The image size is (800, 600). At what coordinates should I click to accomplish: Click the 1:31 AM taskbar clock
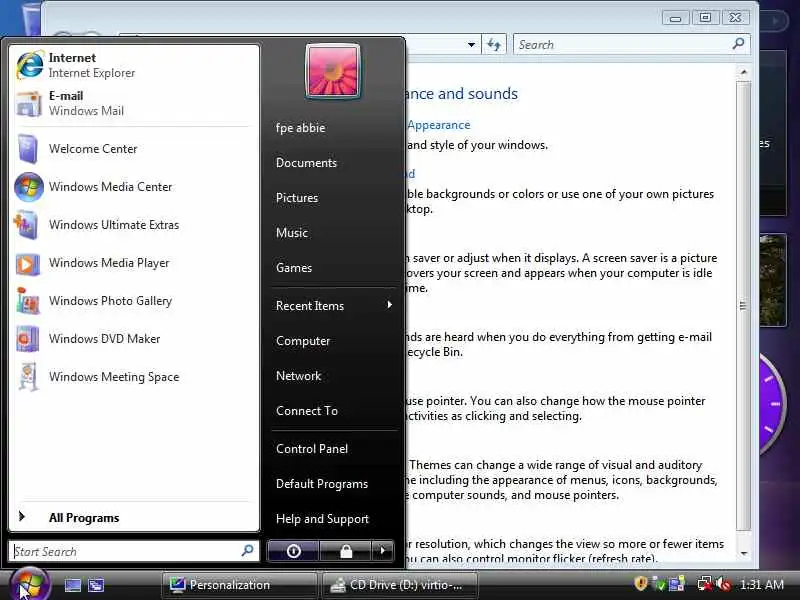tap(762, 585)
